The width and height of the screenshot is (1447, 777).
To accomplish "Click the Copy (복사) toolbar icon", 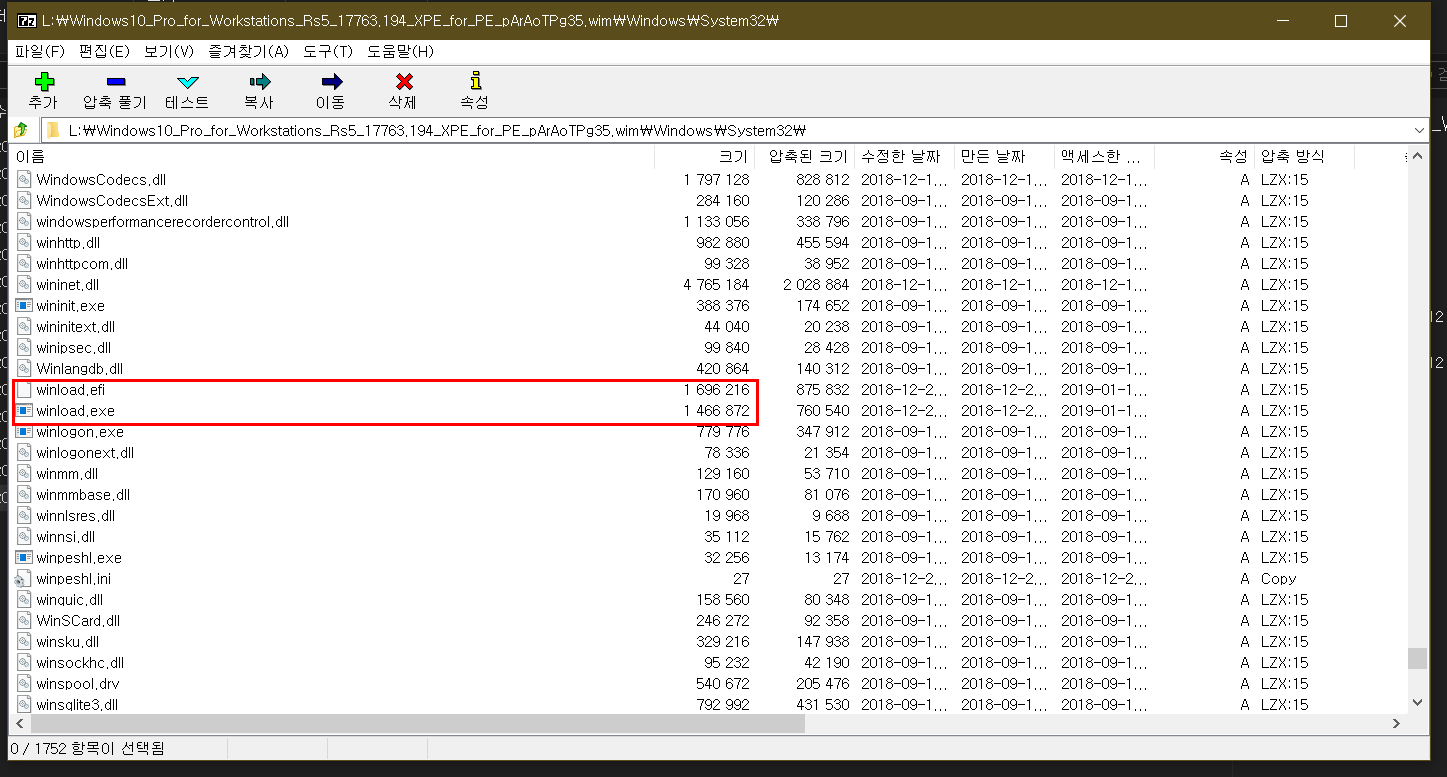I will click(259, 82).
